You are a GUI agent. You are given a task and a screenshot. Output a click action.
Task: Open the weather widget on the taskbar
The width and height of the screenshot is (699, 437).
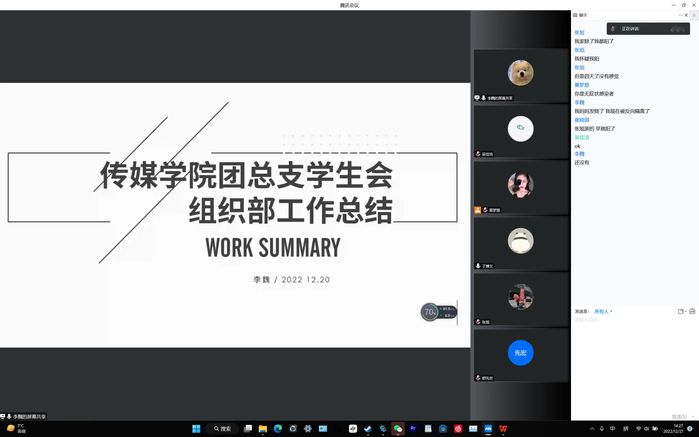coord(16,429)
